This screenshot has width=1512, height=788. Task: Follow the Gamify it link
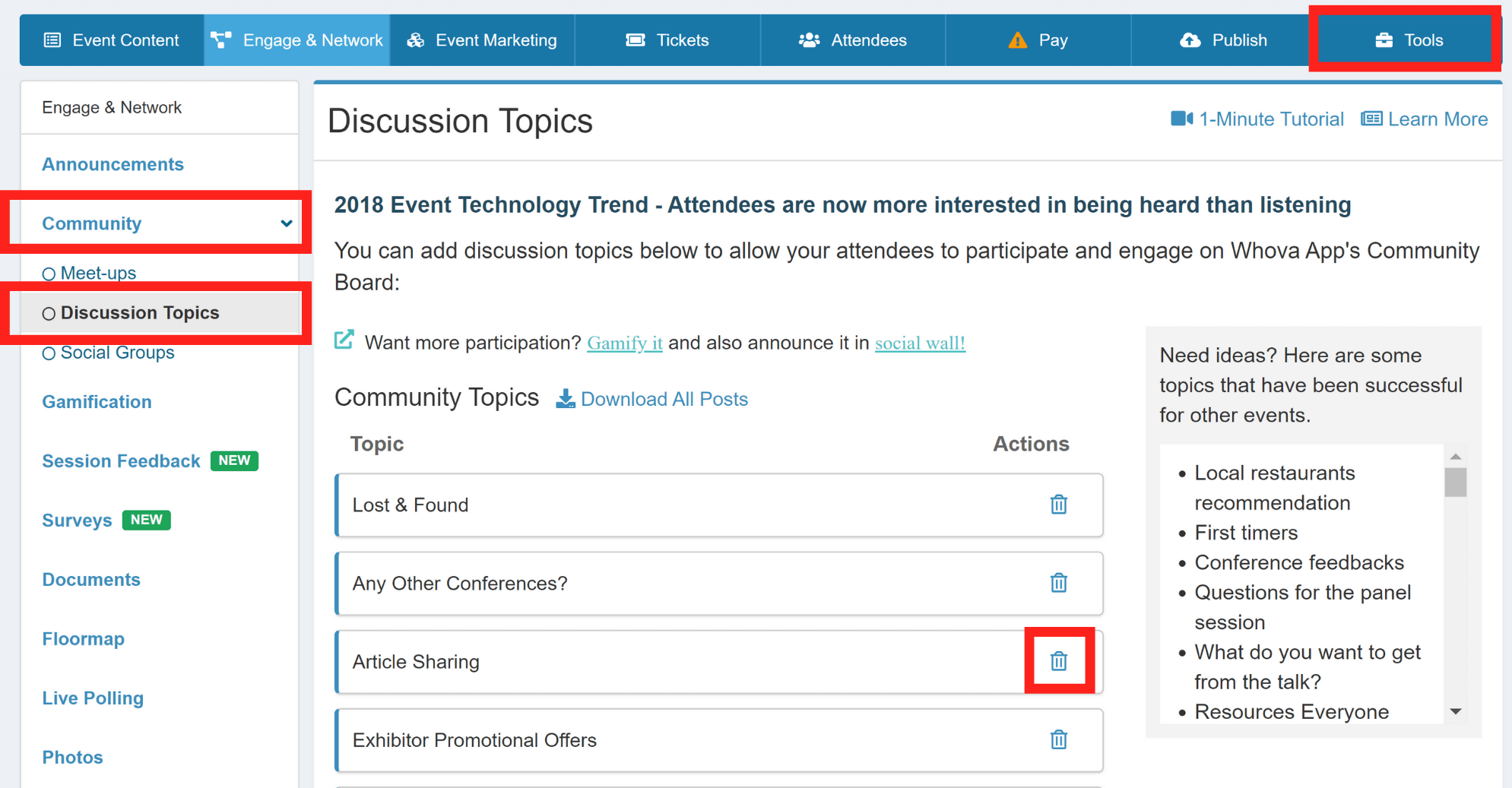[x=624, y=343]
